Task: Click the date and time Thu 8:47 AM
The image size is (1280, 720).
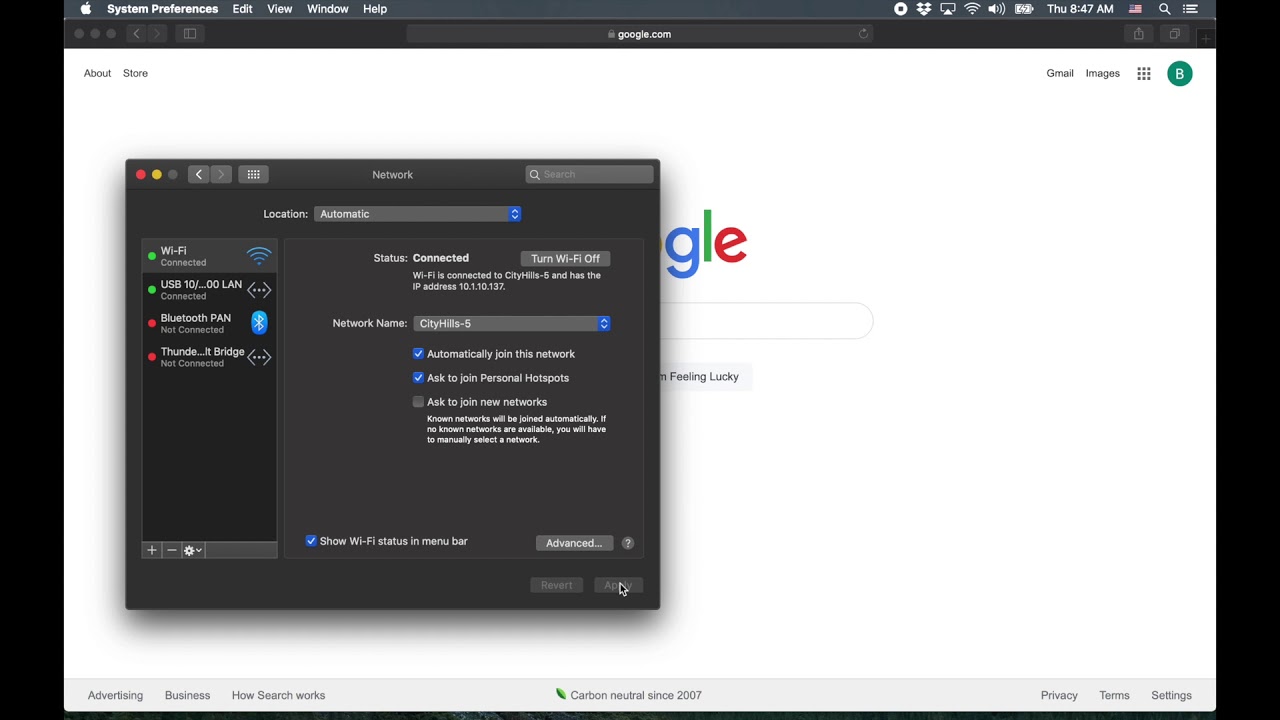Action: pos(1080,9)
